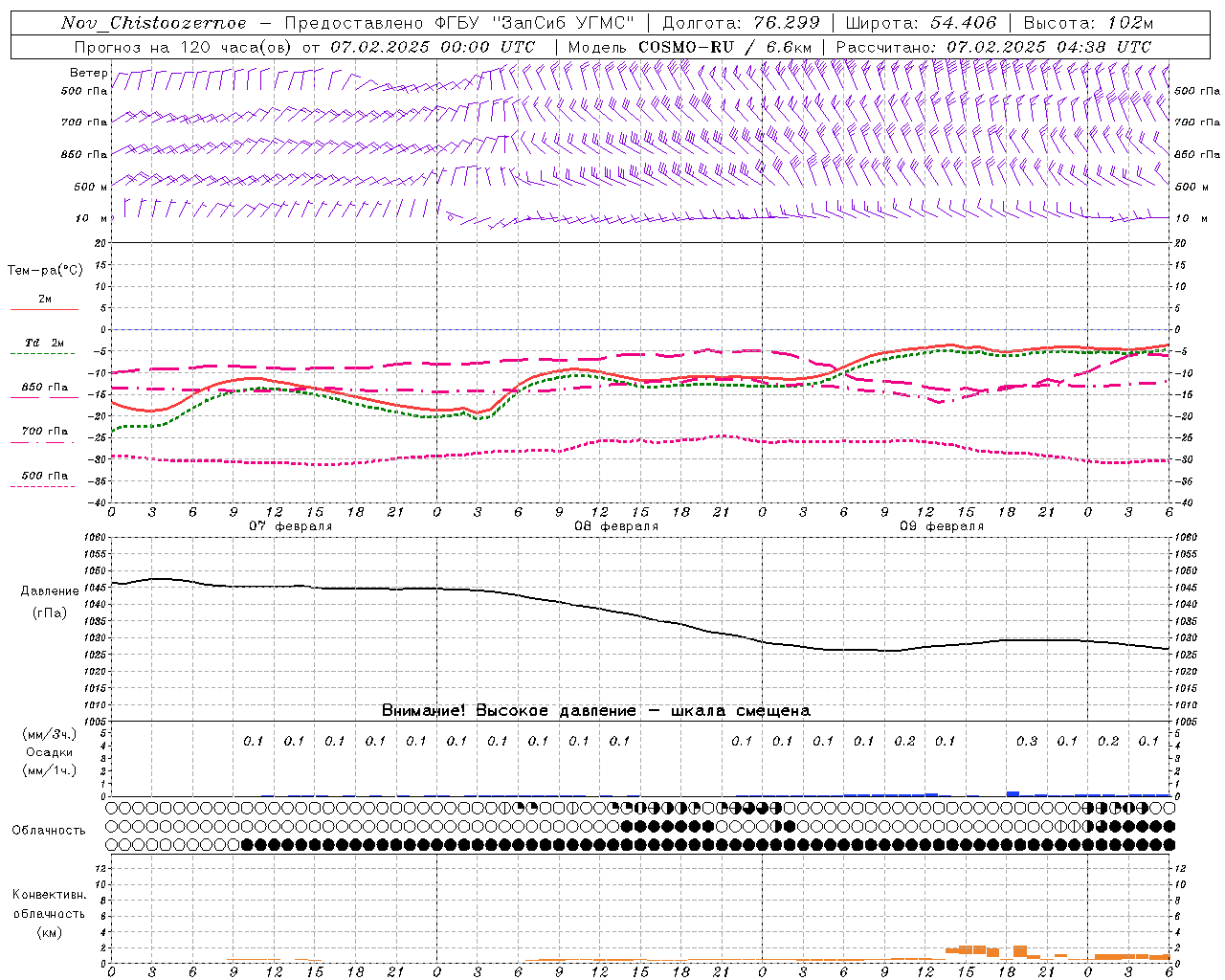This screenshot has width=1225, height=980.
Task: Click the "850 гПа" entry in temperature legend
Action: coord(45,387)
